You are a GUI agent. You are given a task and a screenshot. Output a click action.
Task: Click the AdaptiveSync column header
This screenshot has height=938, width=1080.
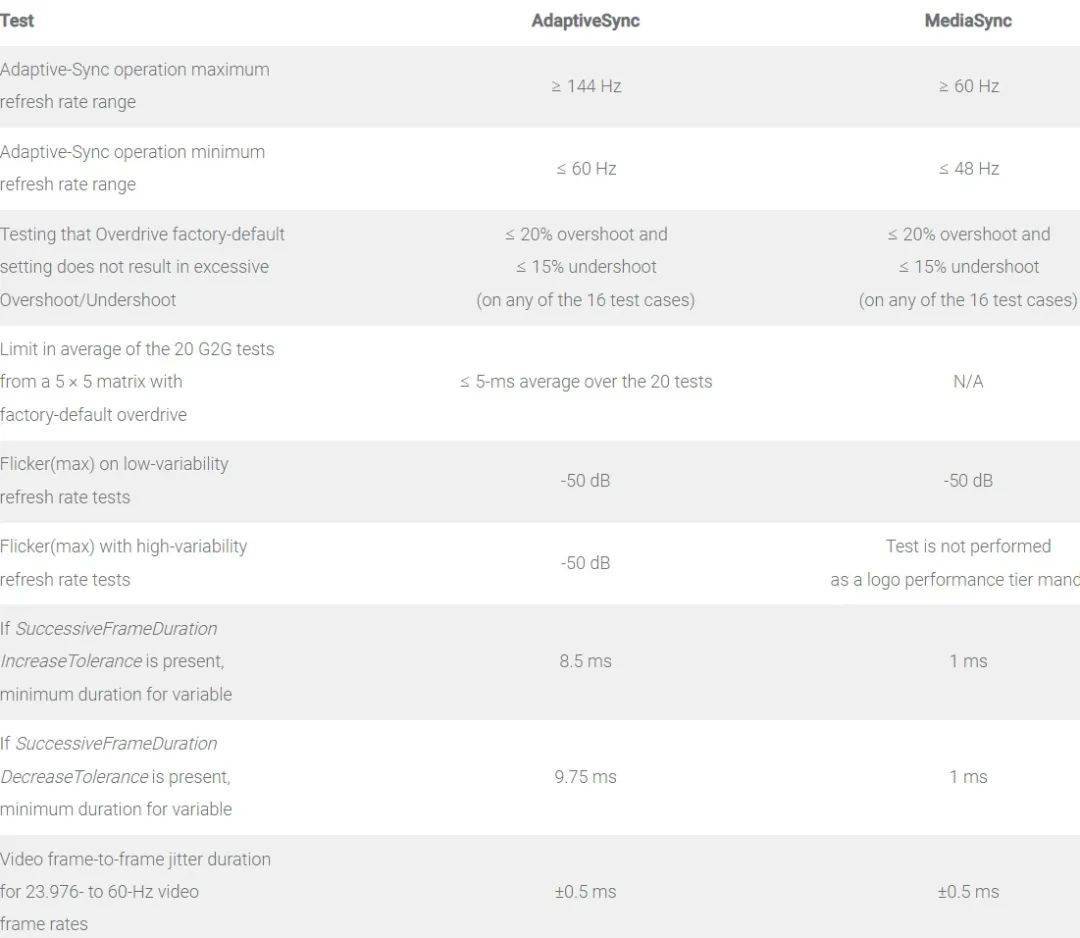click(585, 20)
